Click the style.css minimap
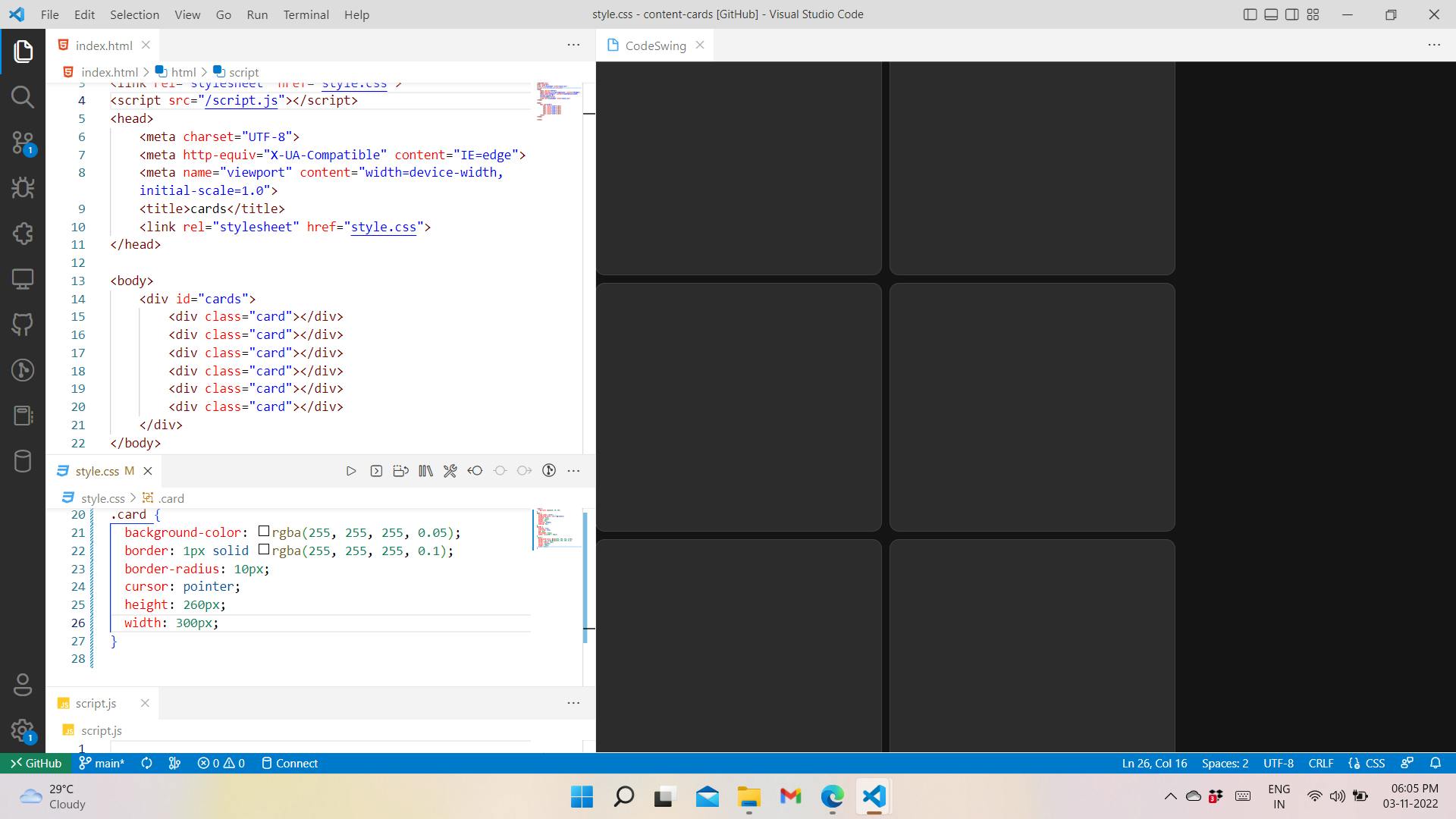The height and width of the screenshot is (819, 1456). coord(556,529)
